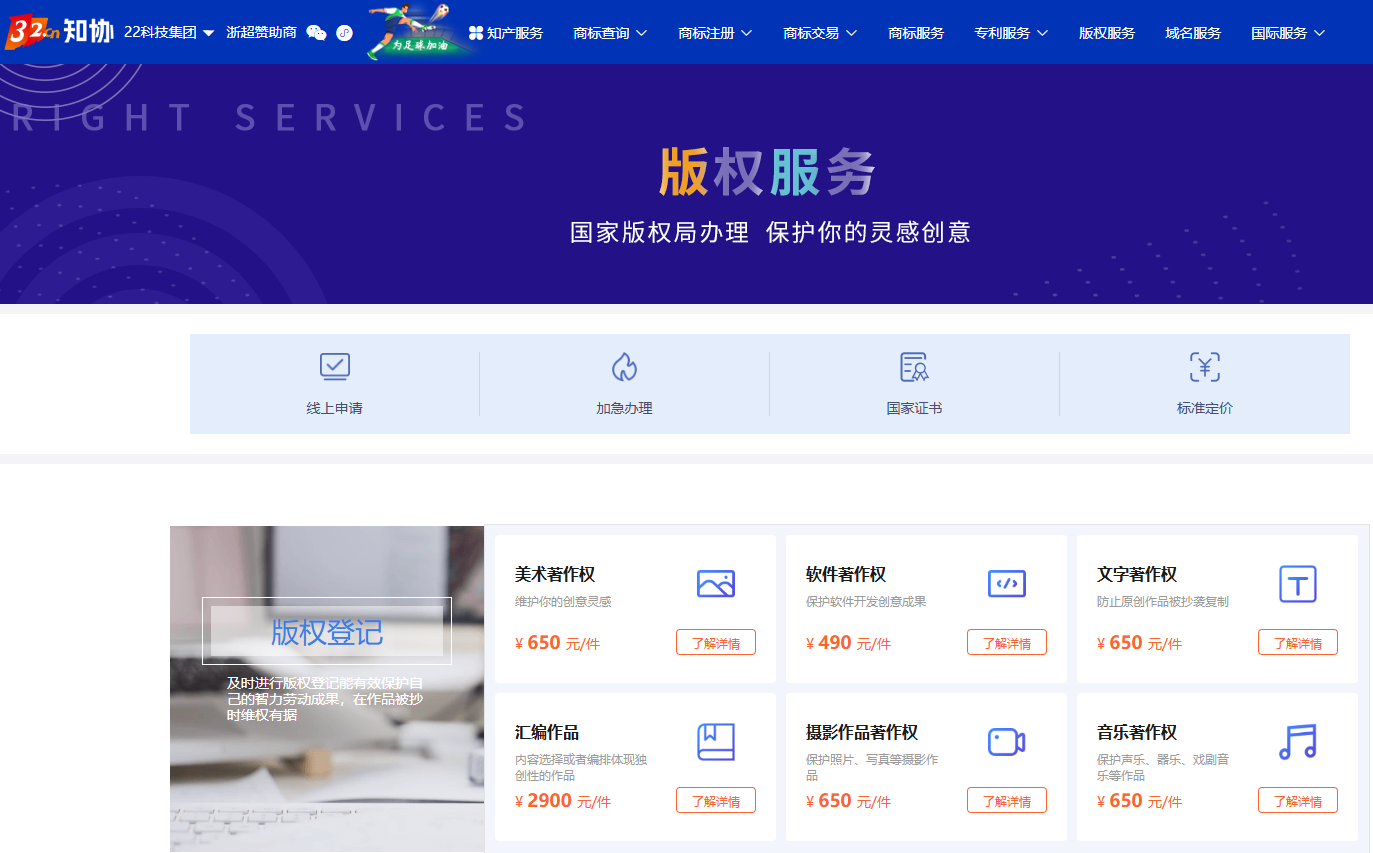
Task: Expand the 国际服务 dropdown menu
Action: pos(1288,33)
